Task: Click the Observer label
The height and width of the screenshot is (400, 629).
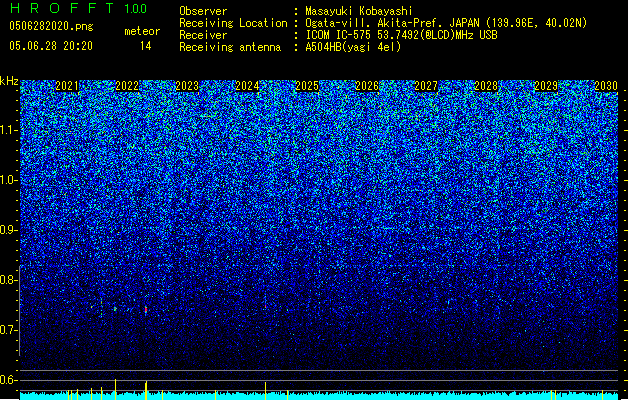Action: click(203, 11)
